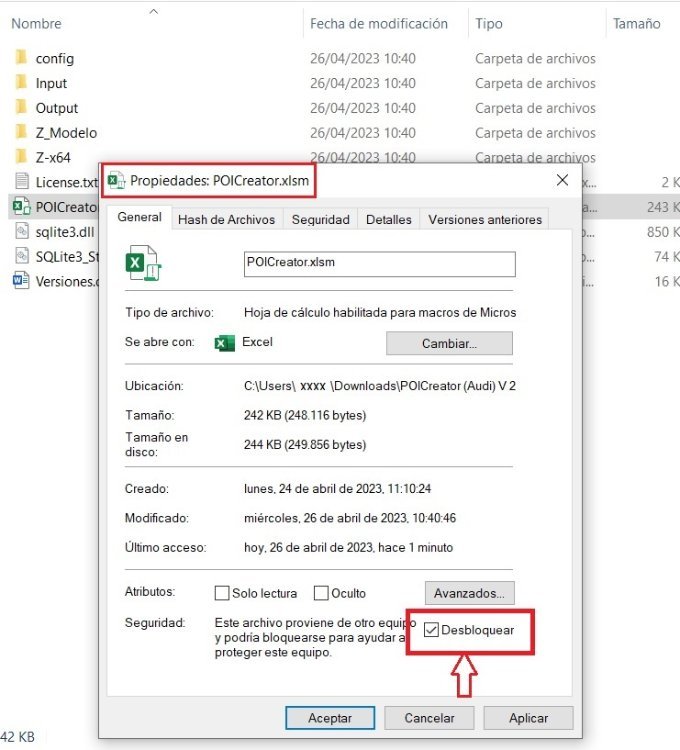Uncheck the Desbloquear checkbox
This screenshot has height=750, width=680.
[431, 630]
